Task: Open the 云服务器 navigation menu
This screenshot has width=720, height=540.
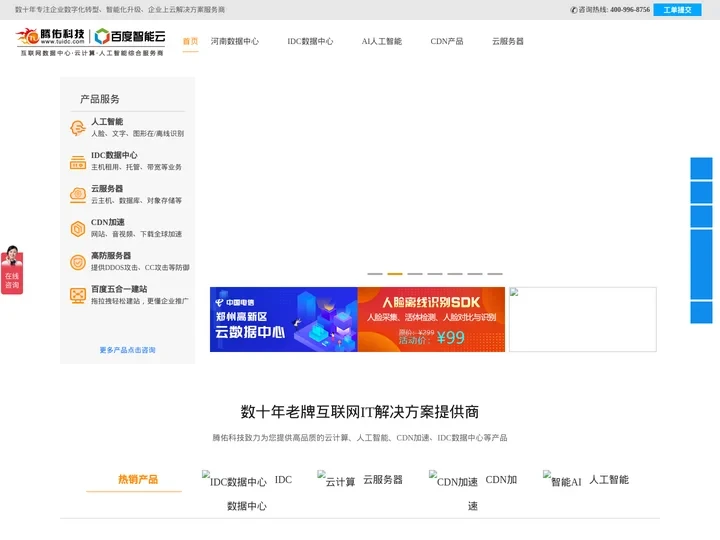Action: click(508, 41)
